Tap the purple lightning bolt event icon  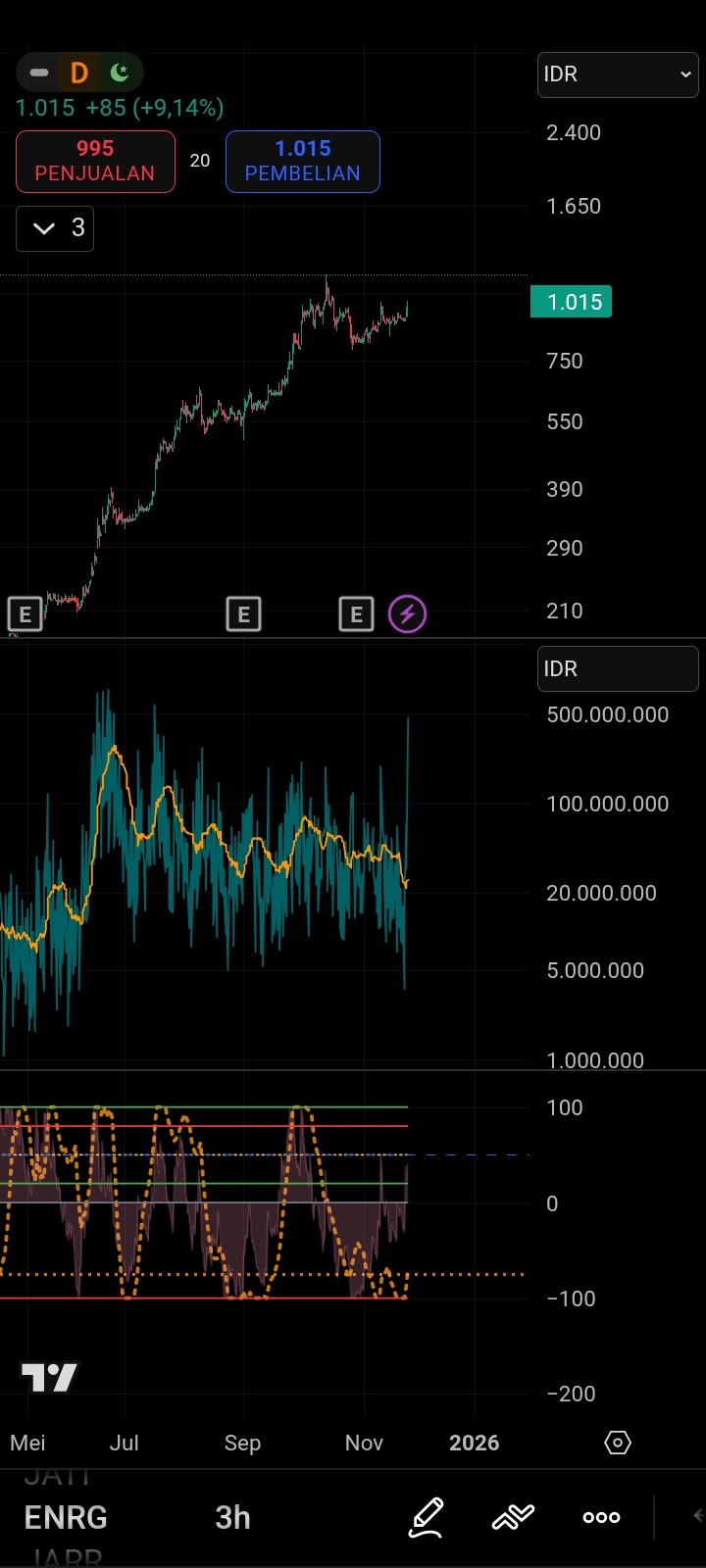point(408,614)
